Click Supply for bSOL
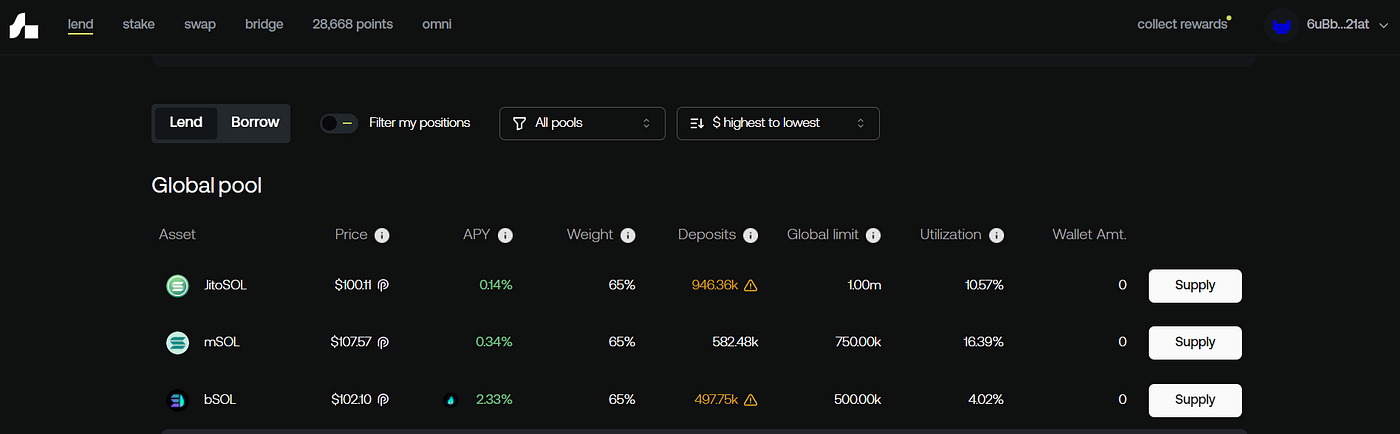The width and height of the screenshot is (1400, 434). [x=1195, y=399]
